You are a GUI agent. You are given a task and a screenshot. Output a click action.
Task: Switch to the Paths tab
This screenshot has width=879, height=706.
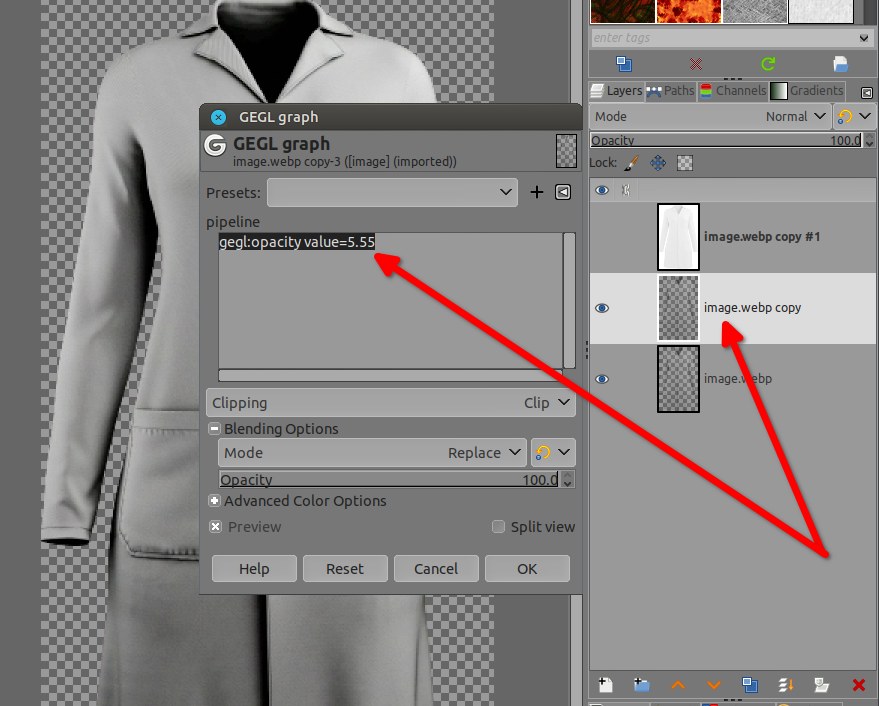670,91
